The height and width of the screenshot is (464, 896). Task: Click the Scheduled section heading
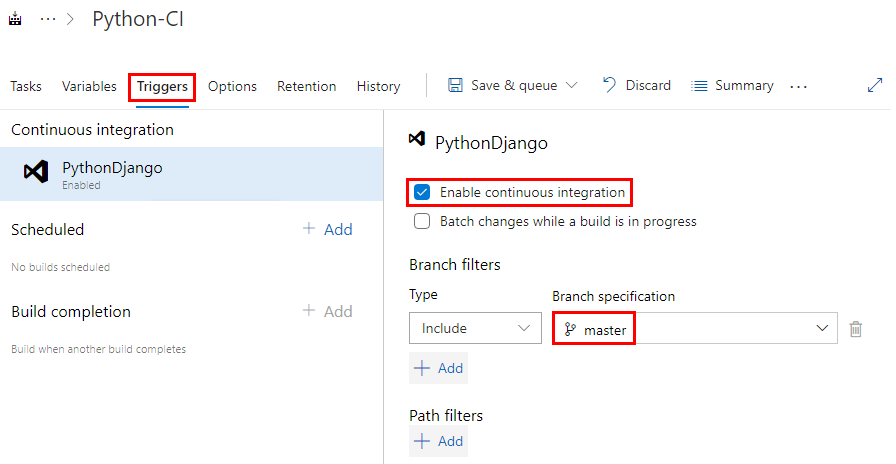[47, 229]
